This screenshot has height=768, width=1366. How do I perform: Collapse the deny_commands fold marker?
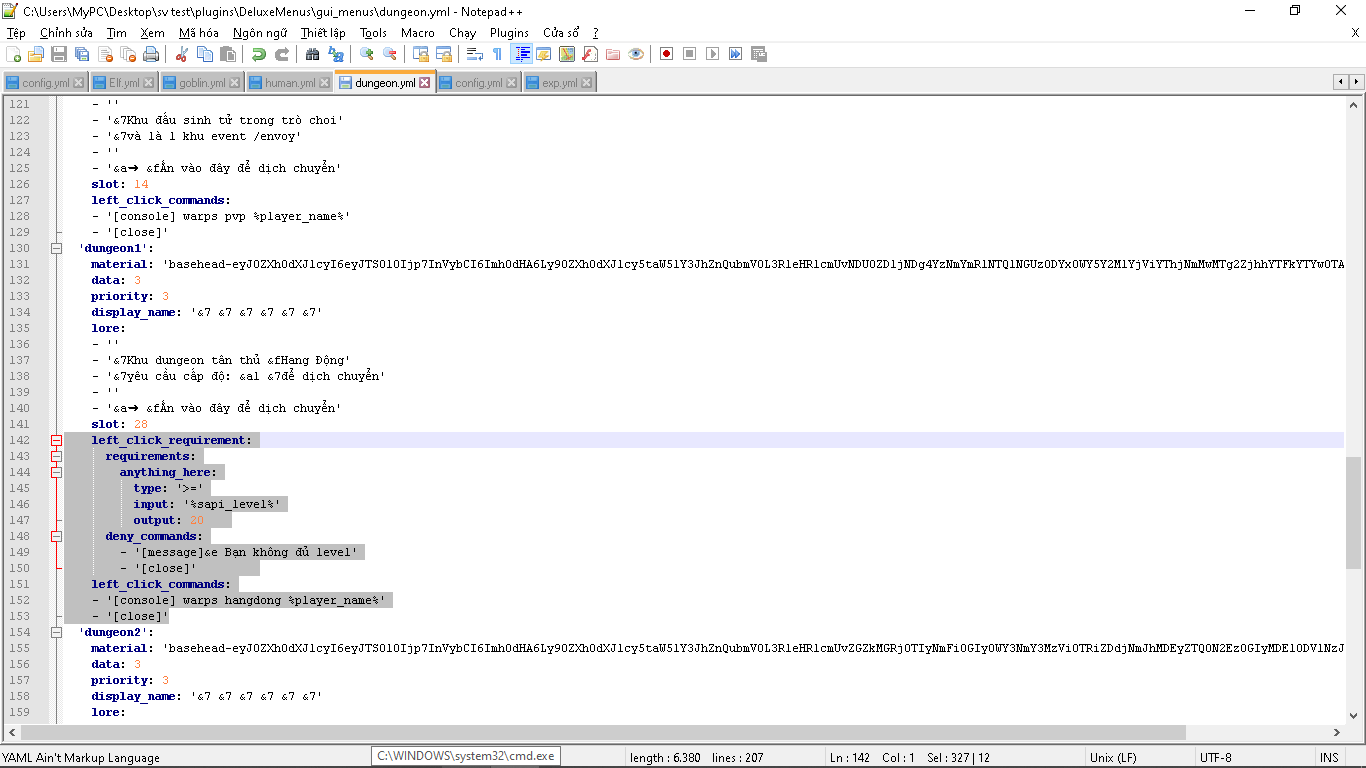pos(57,536)
